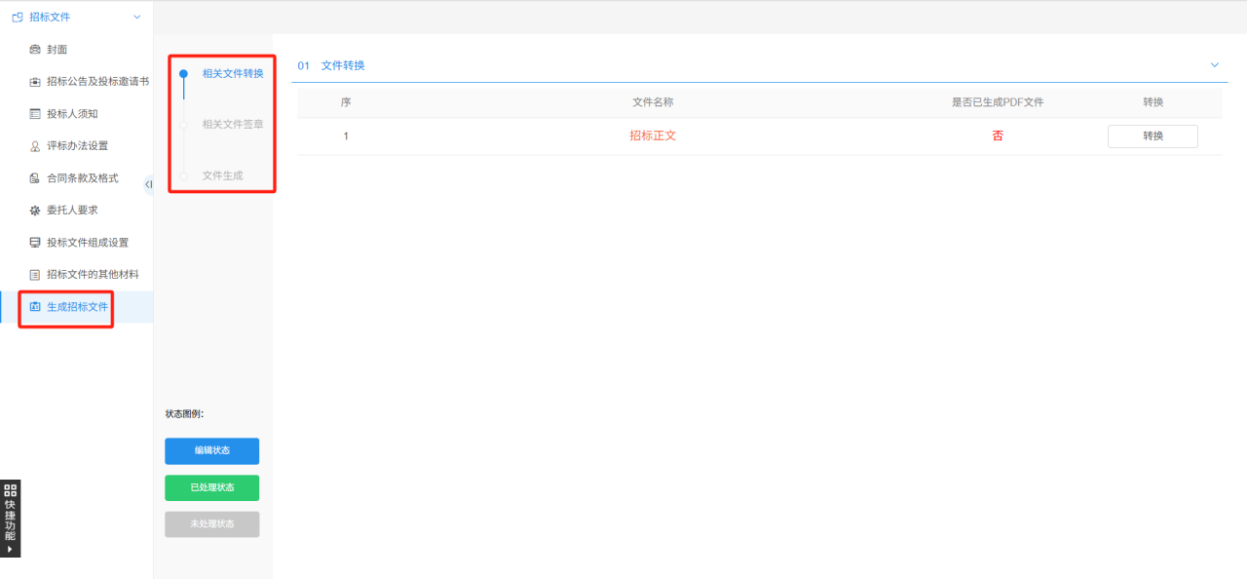Collapse the sidebar using the side handle
Viewport: 1248px width, 579px height.
[149, 184]
